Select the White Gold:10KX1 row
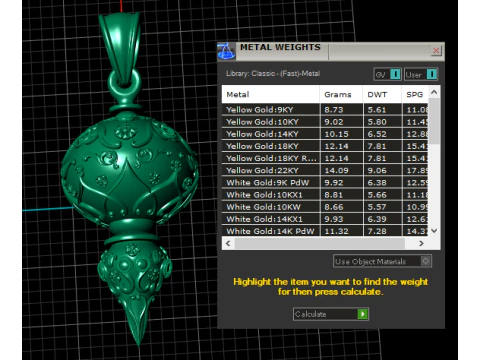The height and width of the screenshot is (360, 480). point(325,195)
